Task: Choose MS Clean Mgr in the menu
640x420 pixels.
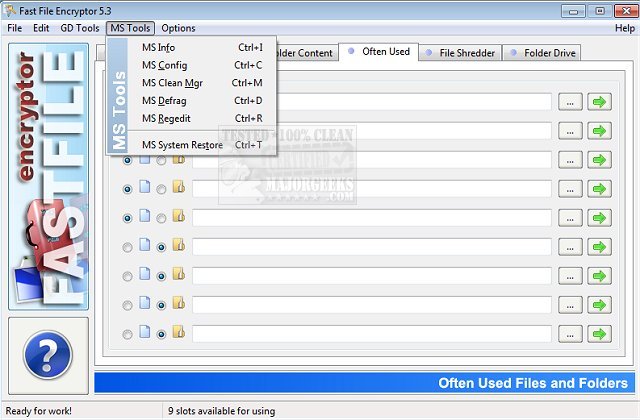Action: tap(202, 83)
